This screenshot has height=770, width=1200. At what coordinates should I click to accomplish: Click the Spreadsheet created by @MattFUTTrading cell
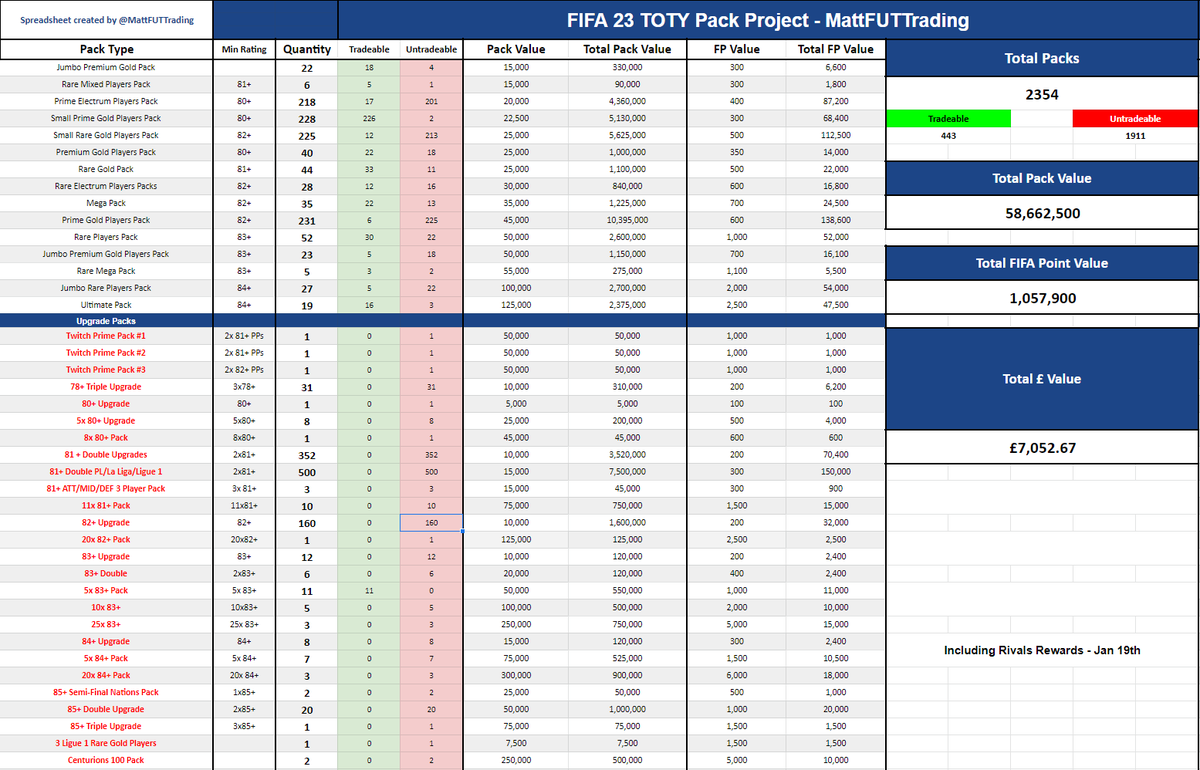pos(106,20)
